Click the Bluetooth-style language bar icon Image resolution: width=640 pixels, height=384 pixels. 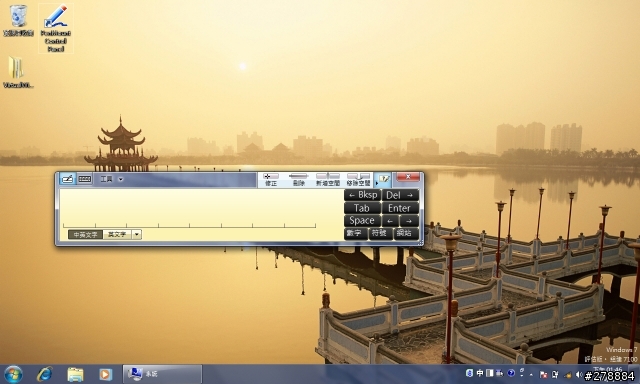469,373
